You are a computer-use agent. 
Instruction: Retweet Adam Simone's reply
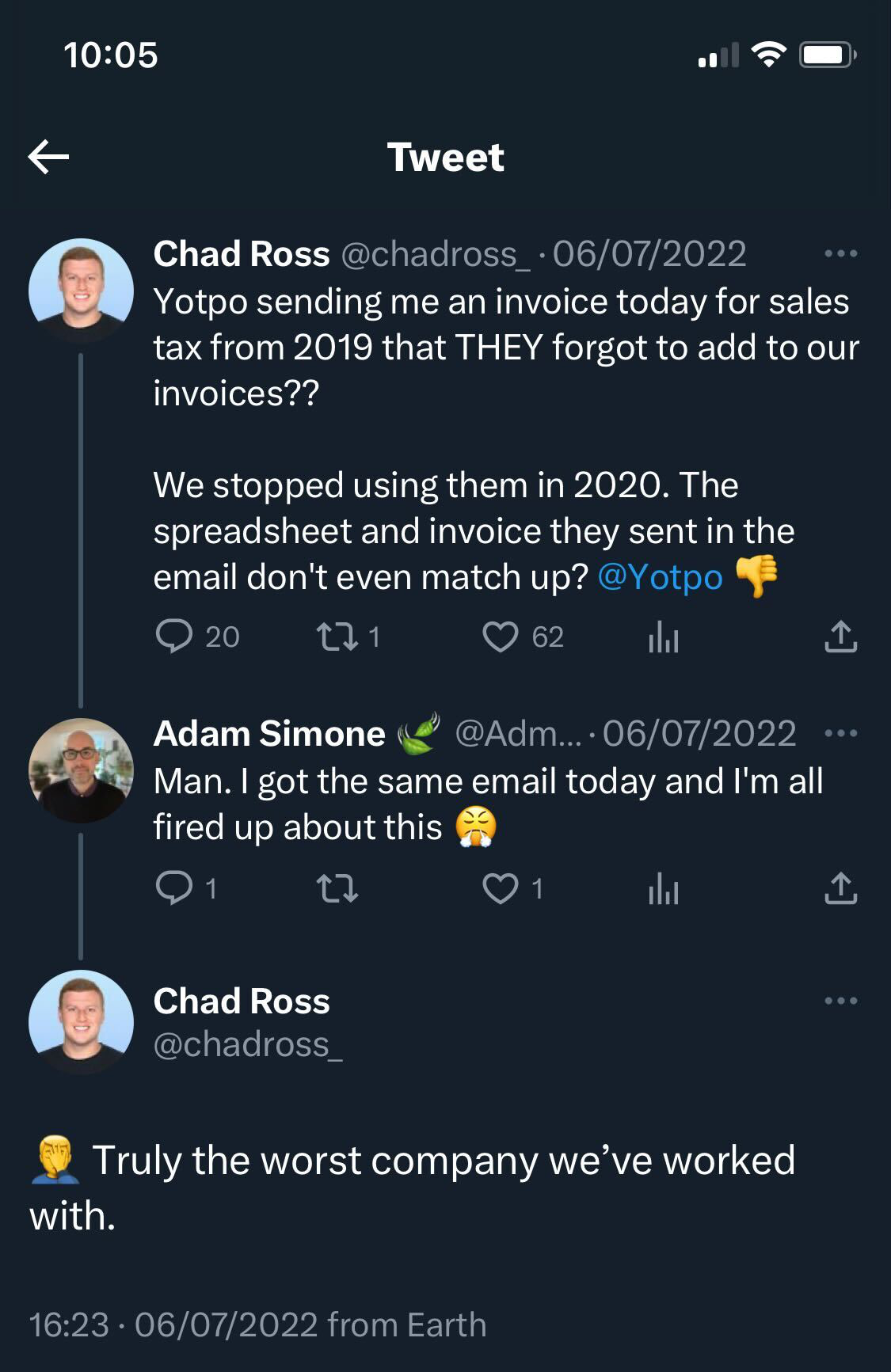tap(337, 888)
